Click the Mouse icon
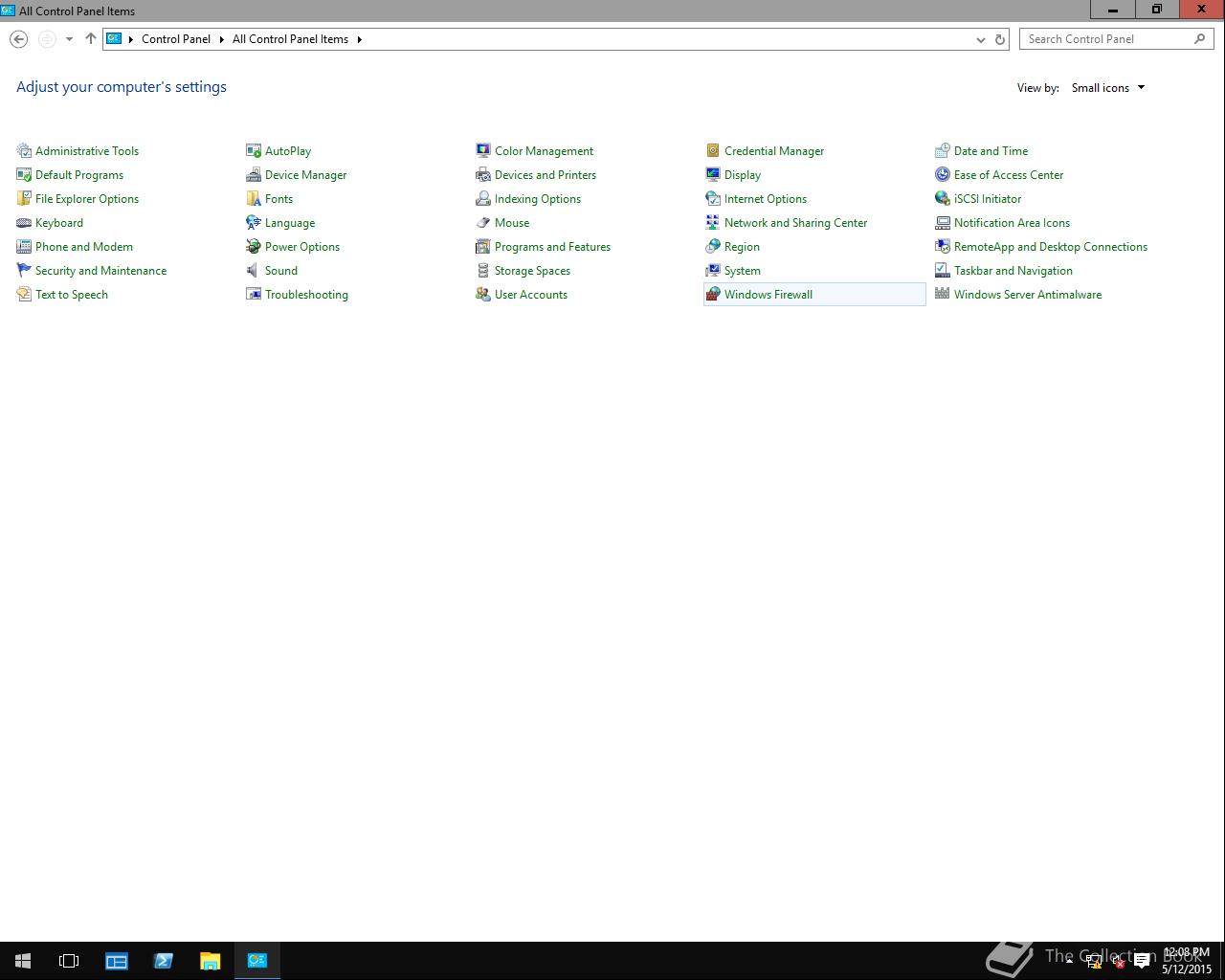Screen dimensions: 1225x980 pos(483,222)
